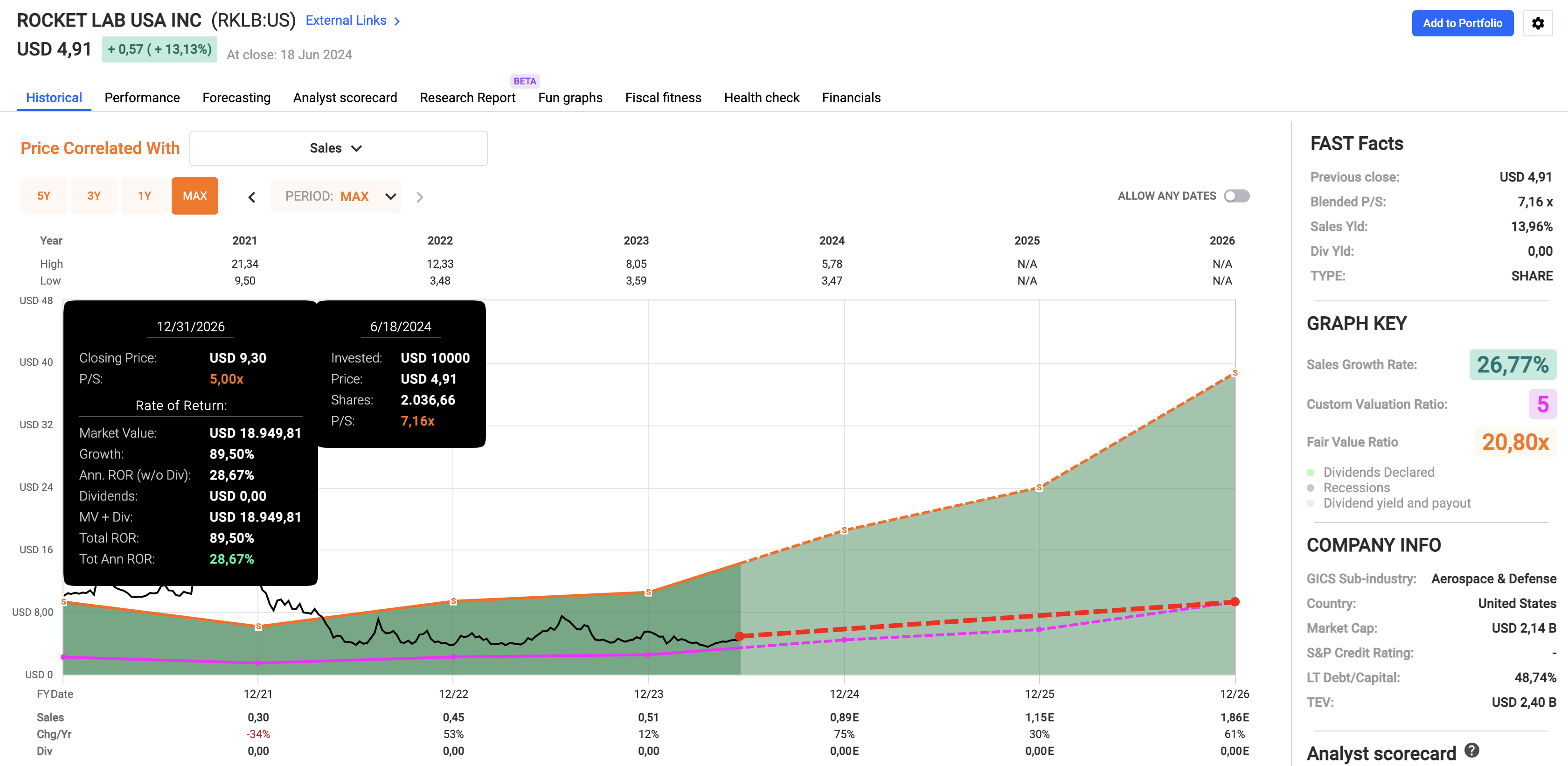Switch to the Forecasting tab
1568x766 pixels.
tap(236, 97)
